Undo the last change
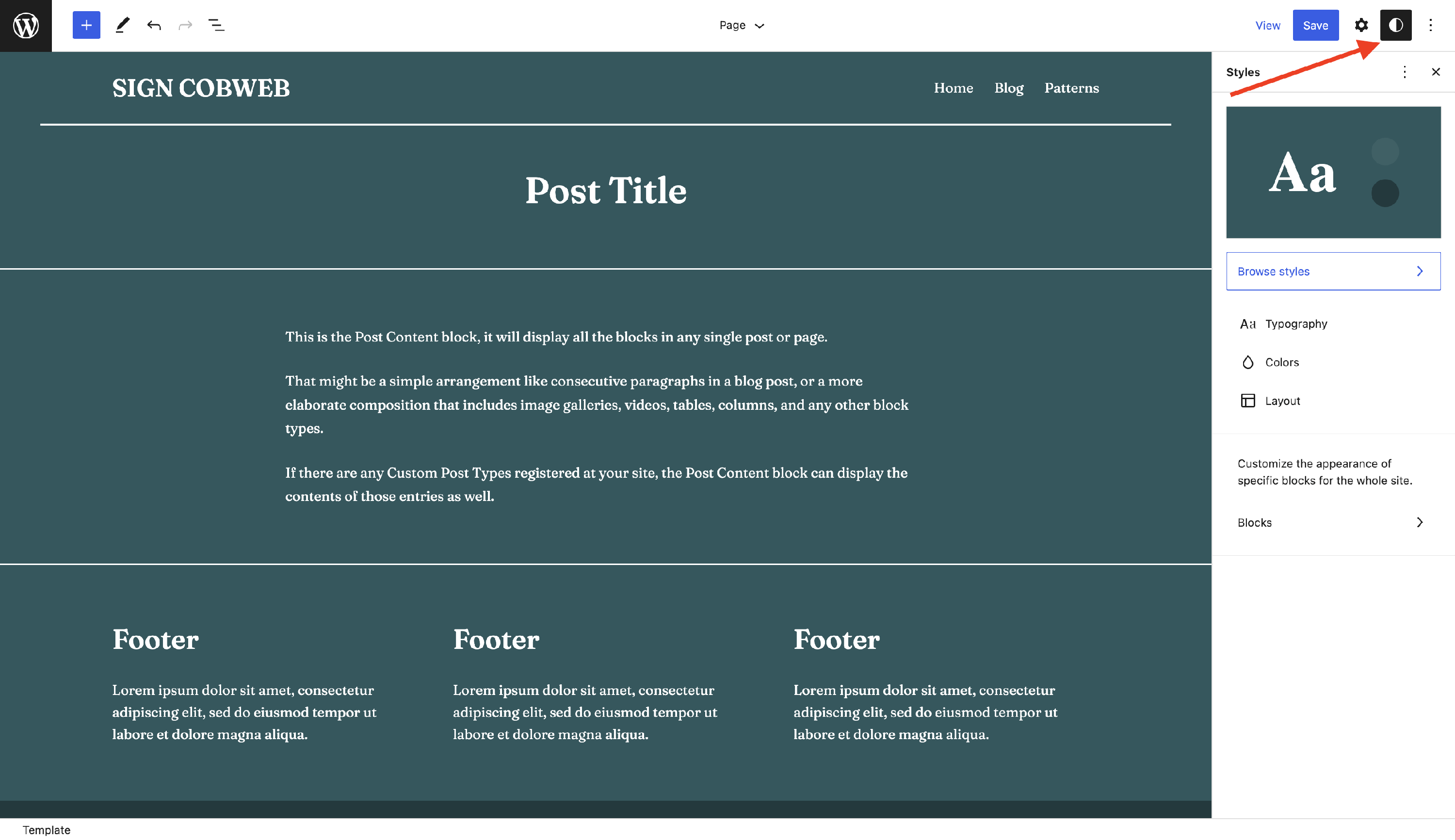 click(x=154, y=25)
